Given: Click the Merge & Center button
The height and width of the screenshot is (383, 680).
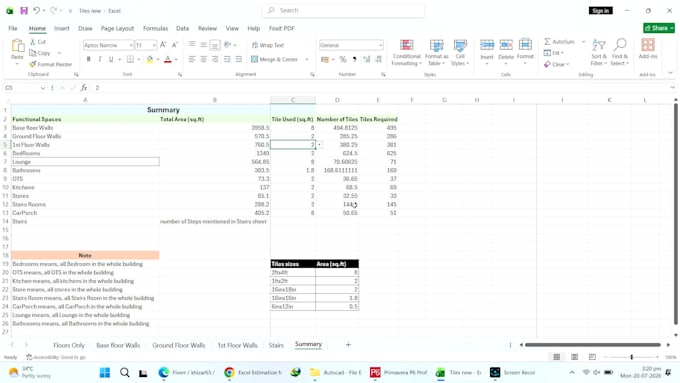Looking at the screenshot, I should 275,59.
